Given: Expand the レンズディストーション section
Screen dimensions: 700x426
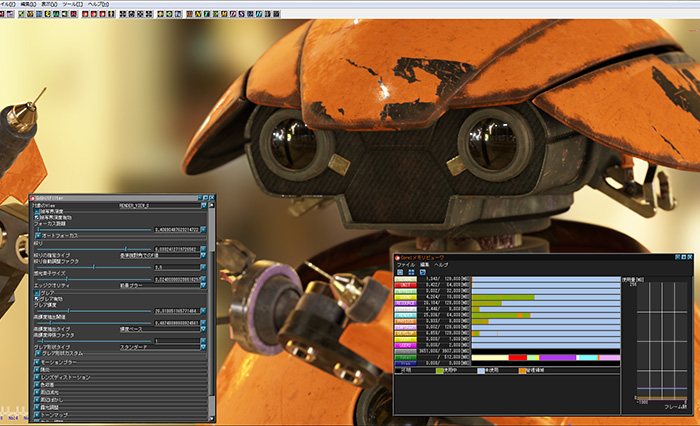Looking at the screenshot, I should [x=37, y=377].
